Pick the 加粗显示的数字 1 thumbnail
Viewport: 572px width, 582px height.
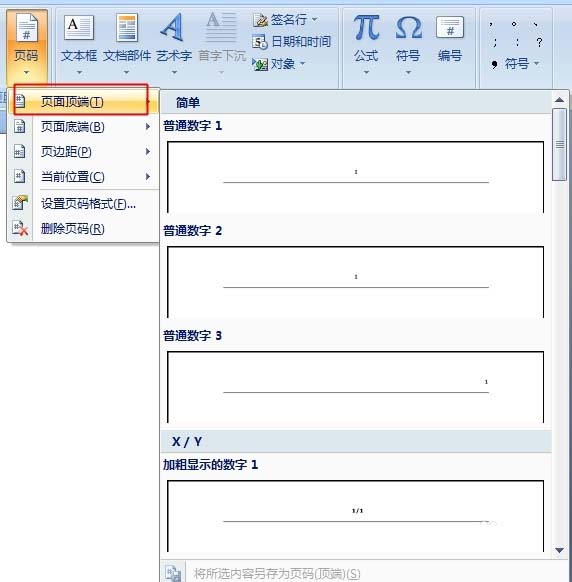(356, 516)
